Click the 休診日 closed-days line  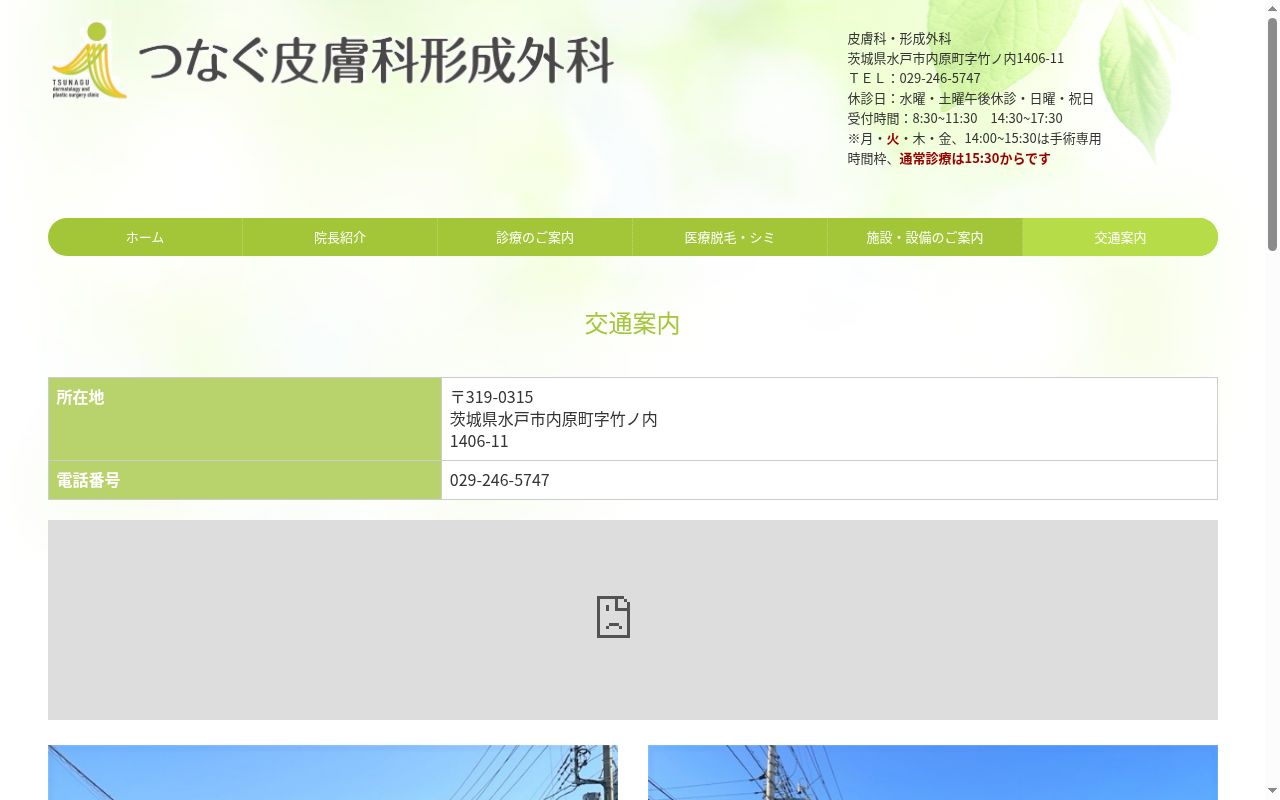pos(971,98)
